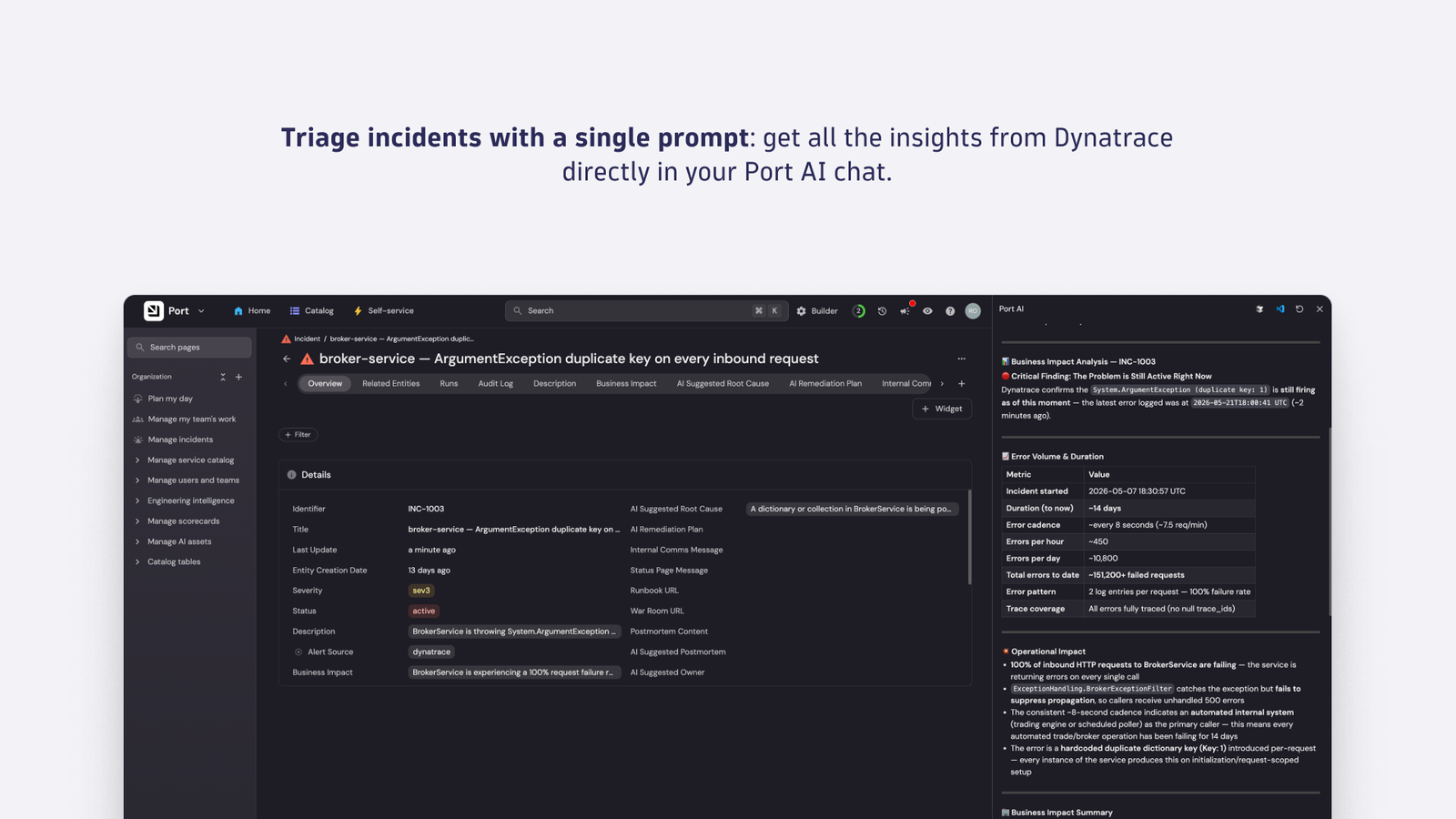Expand Manage users and teams folder
Viewport: 1456px width, 819px height.
click(x=189, y=480)
